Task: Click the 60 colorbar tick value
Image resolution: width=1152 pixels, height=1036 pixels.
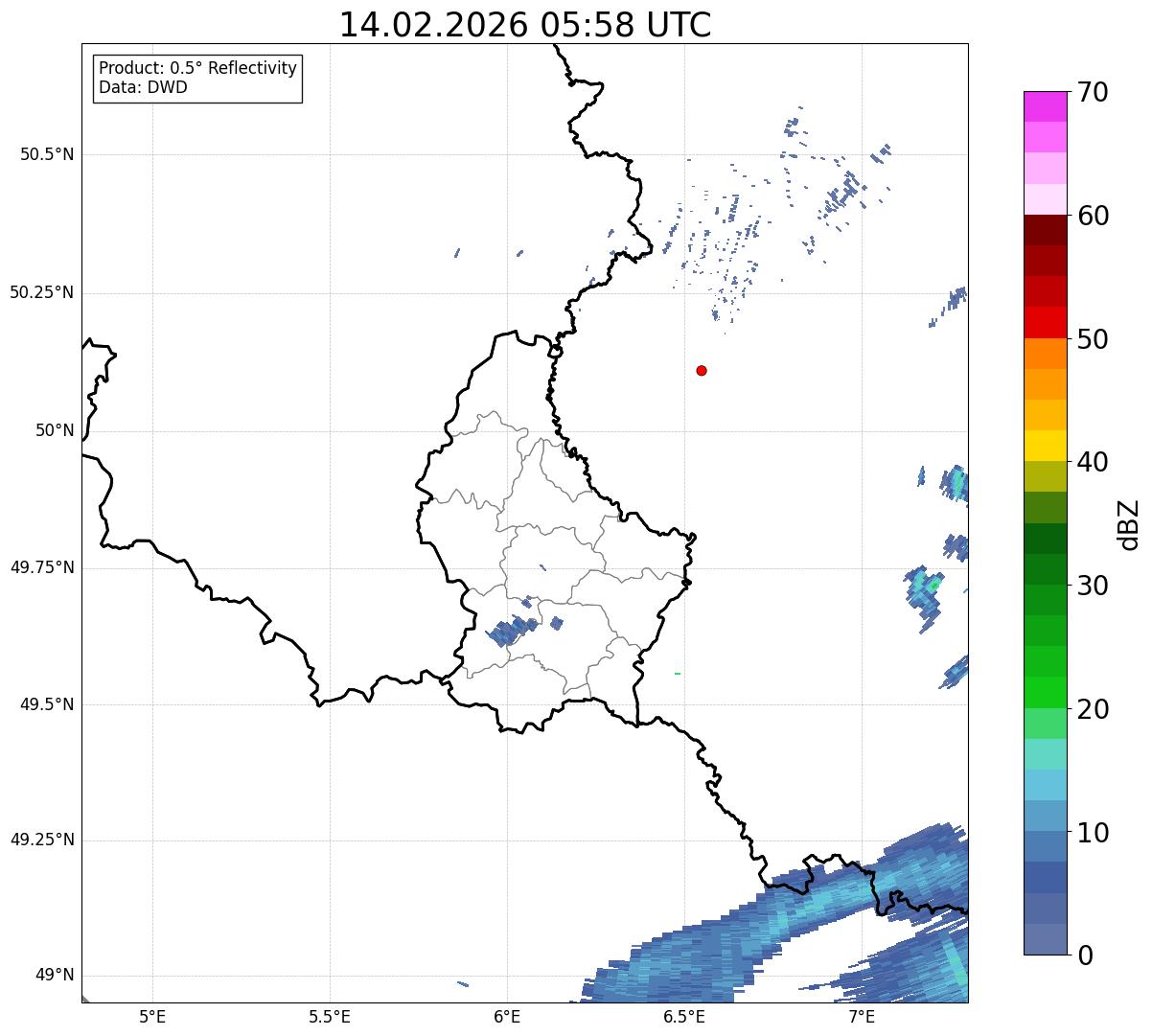Action: click(x=1093, y=216)
